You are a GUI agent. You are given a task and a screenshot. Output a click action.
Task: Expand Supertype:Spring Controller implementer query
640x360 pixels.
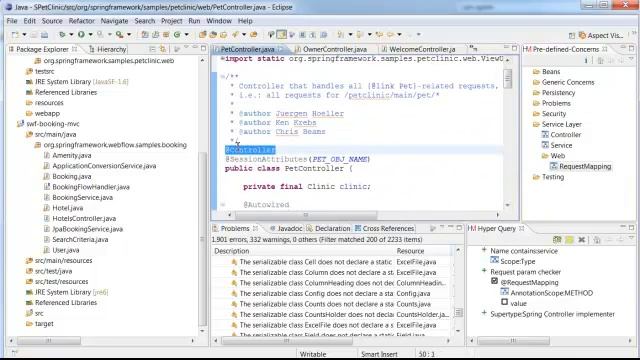(484, 313)
